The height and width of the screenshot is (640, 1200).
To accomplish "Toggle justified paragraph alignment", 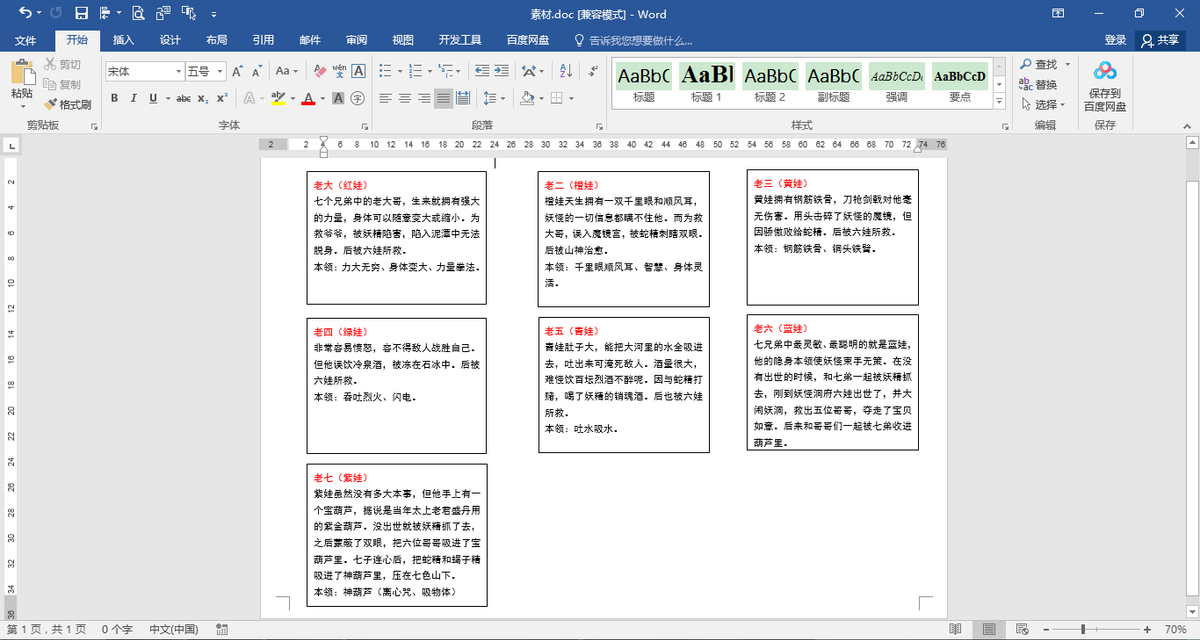I will coord(442,98).
